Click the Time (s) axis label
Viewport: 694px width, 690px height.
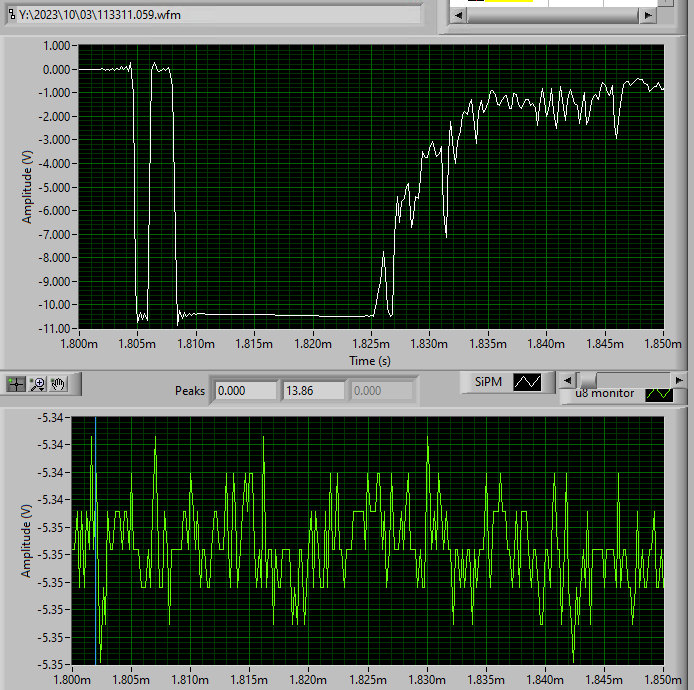tap(370, 361)
